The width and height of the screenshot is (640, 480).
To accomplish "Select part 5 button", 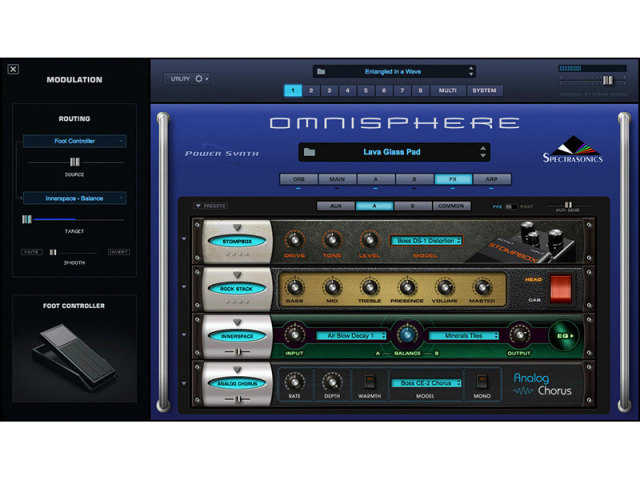I will click(x=366, y=91).
